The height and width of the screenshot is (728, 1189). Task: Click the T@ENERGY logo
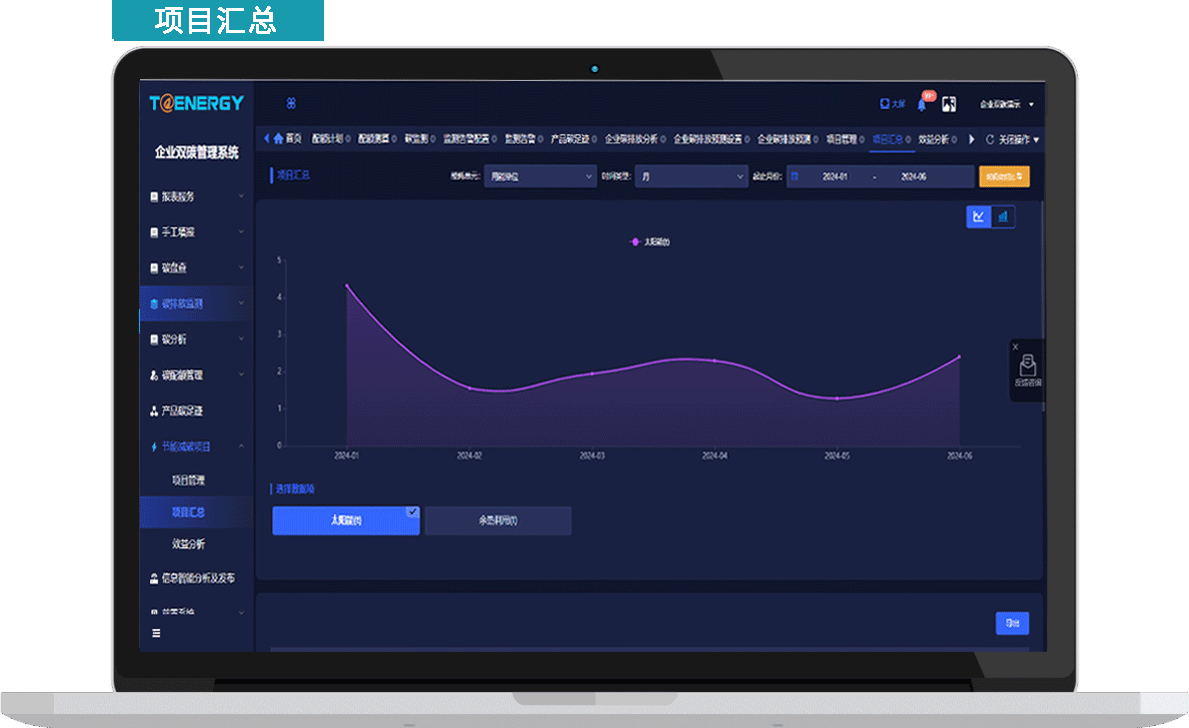point(196,103)
